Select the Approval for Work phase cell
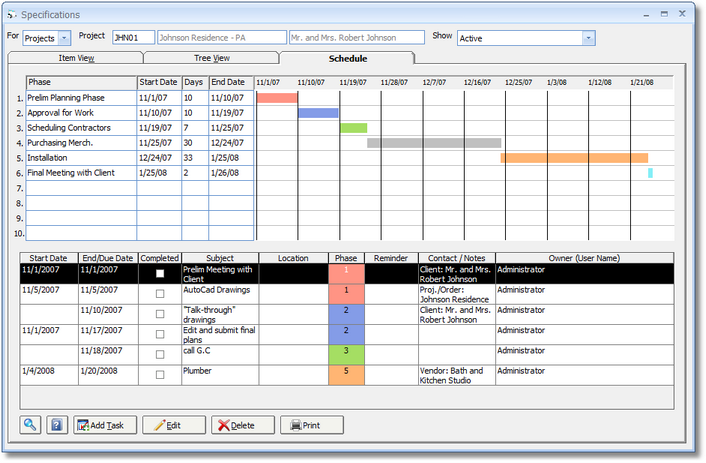This screenshot has height=463, width=706. pyautogui.click(x=81, y=113)
